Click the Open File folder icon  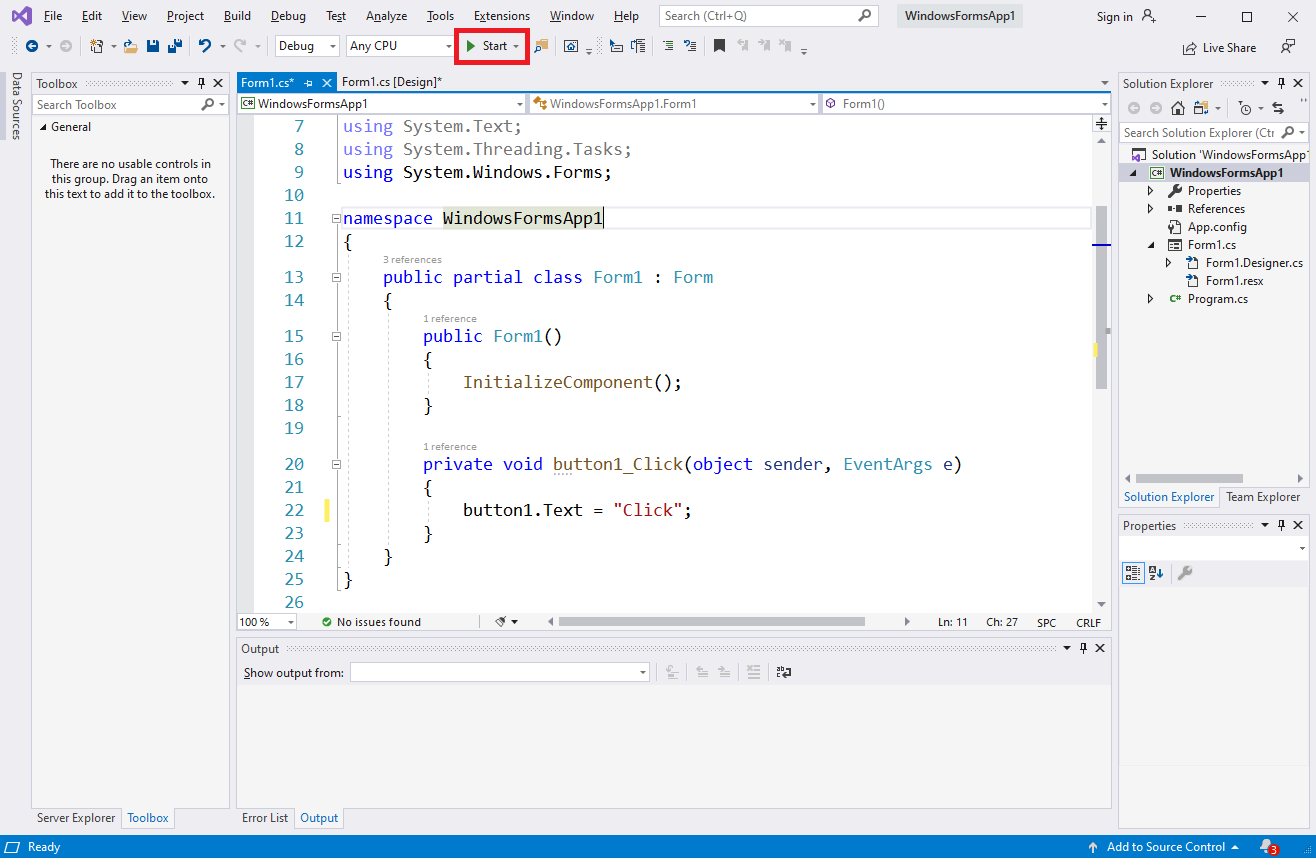click(x=130, y=46)
